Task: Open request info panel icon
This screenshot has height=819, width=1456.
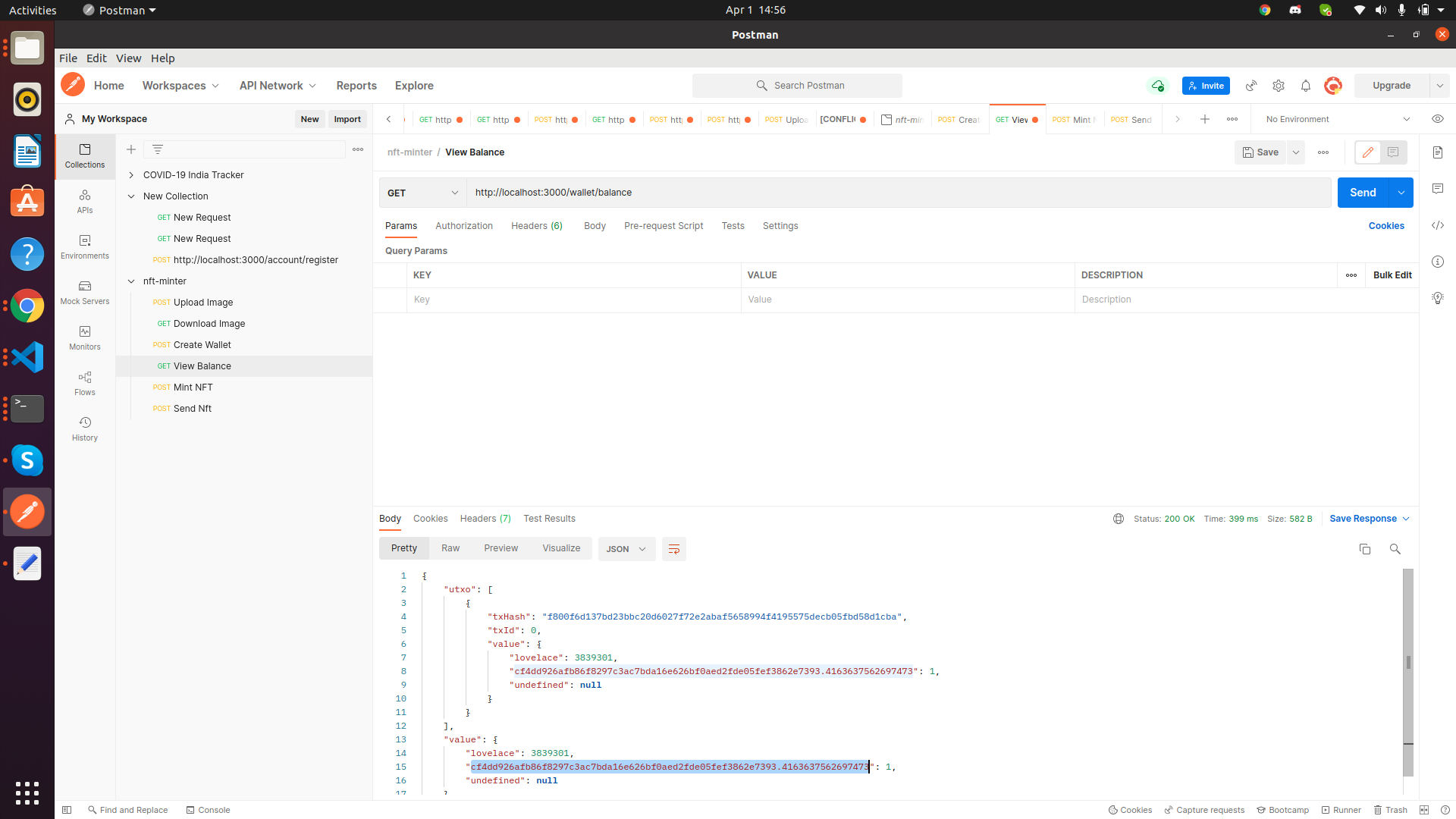Action: [1438, 262]
